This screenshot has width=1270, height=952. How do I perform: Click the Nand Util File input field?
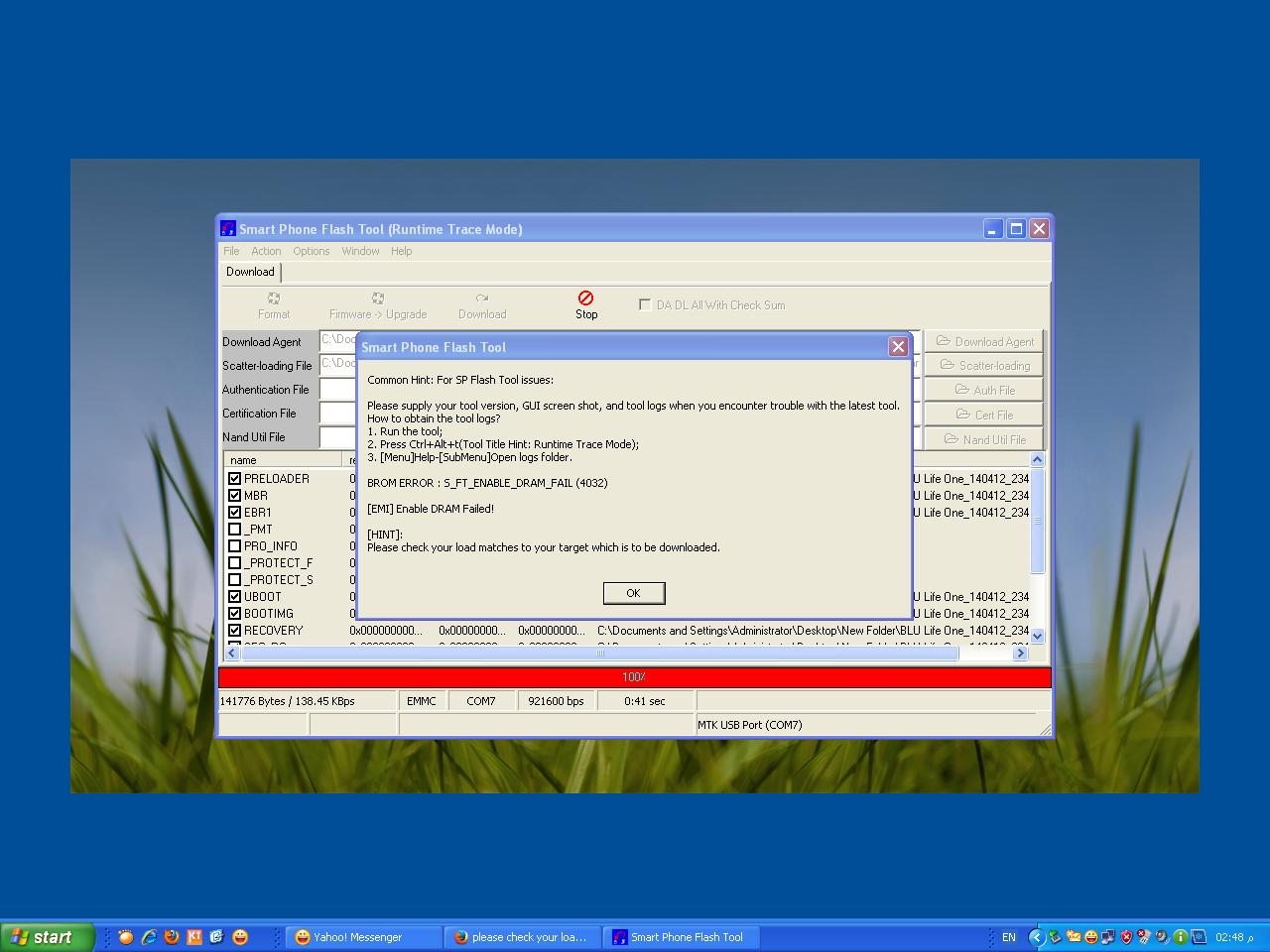(337, 437)
